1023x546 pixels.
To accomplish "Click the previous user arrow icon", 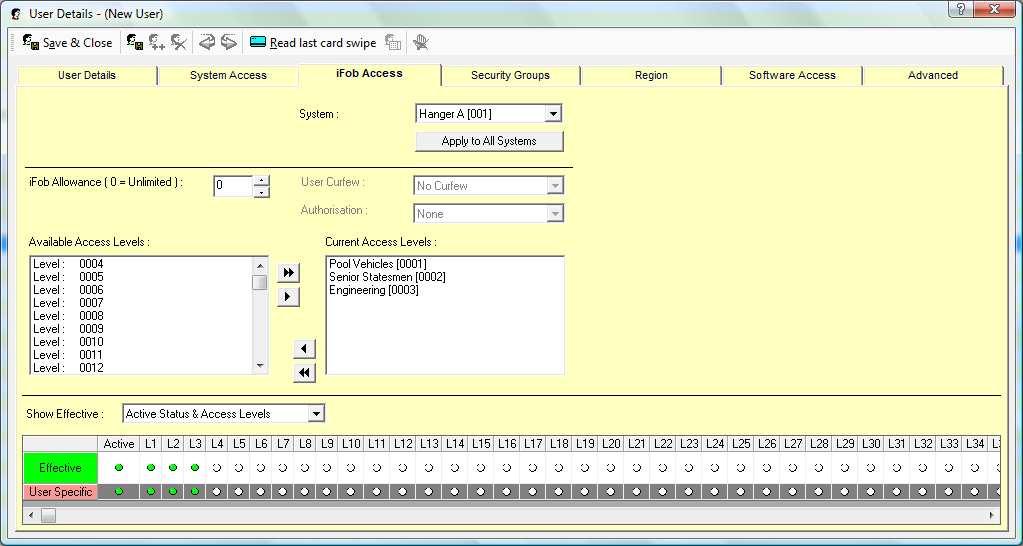I will (x=207, y=43).
